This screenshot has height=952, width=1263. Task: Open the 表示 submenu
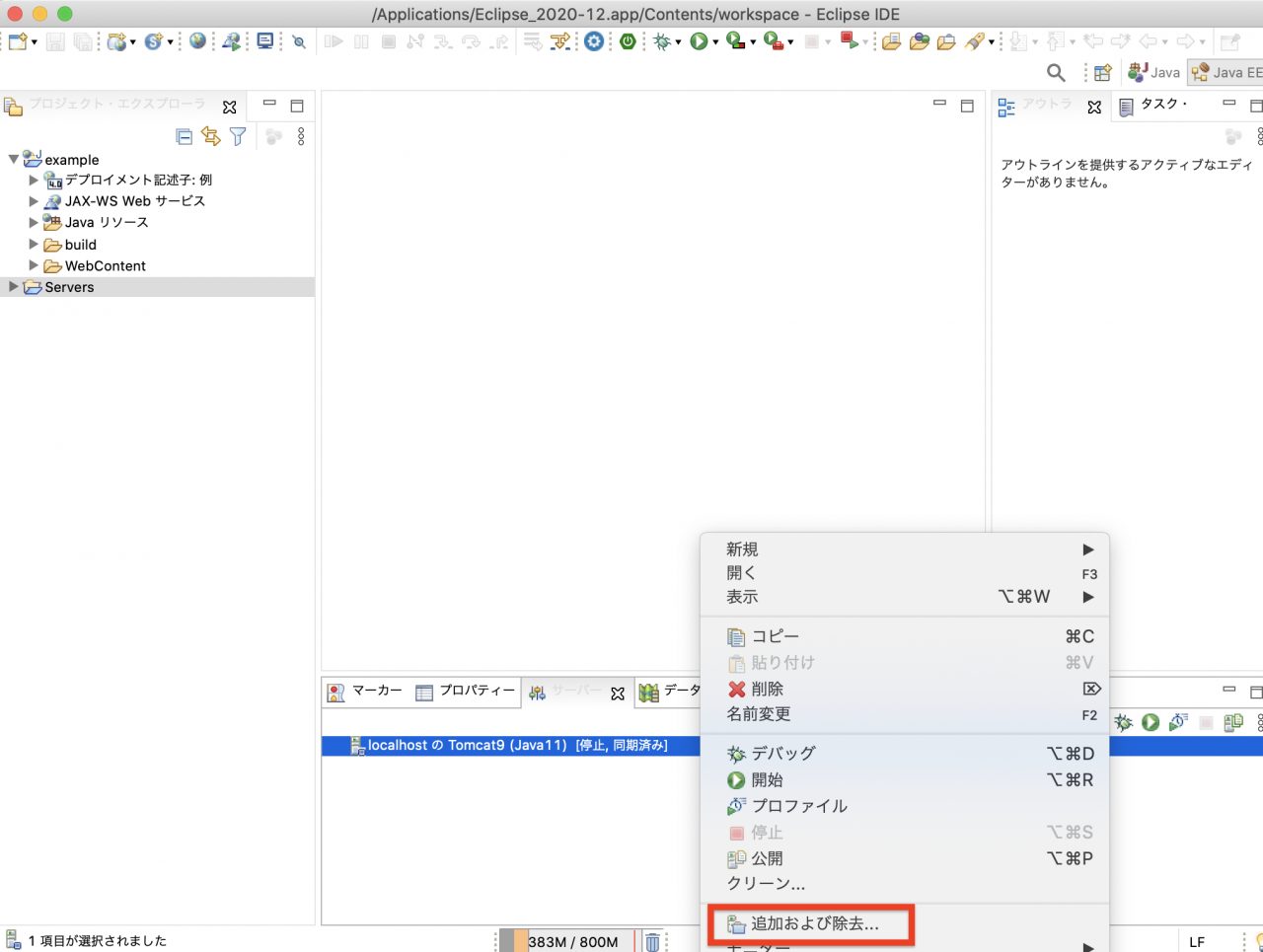click(905, 597)
